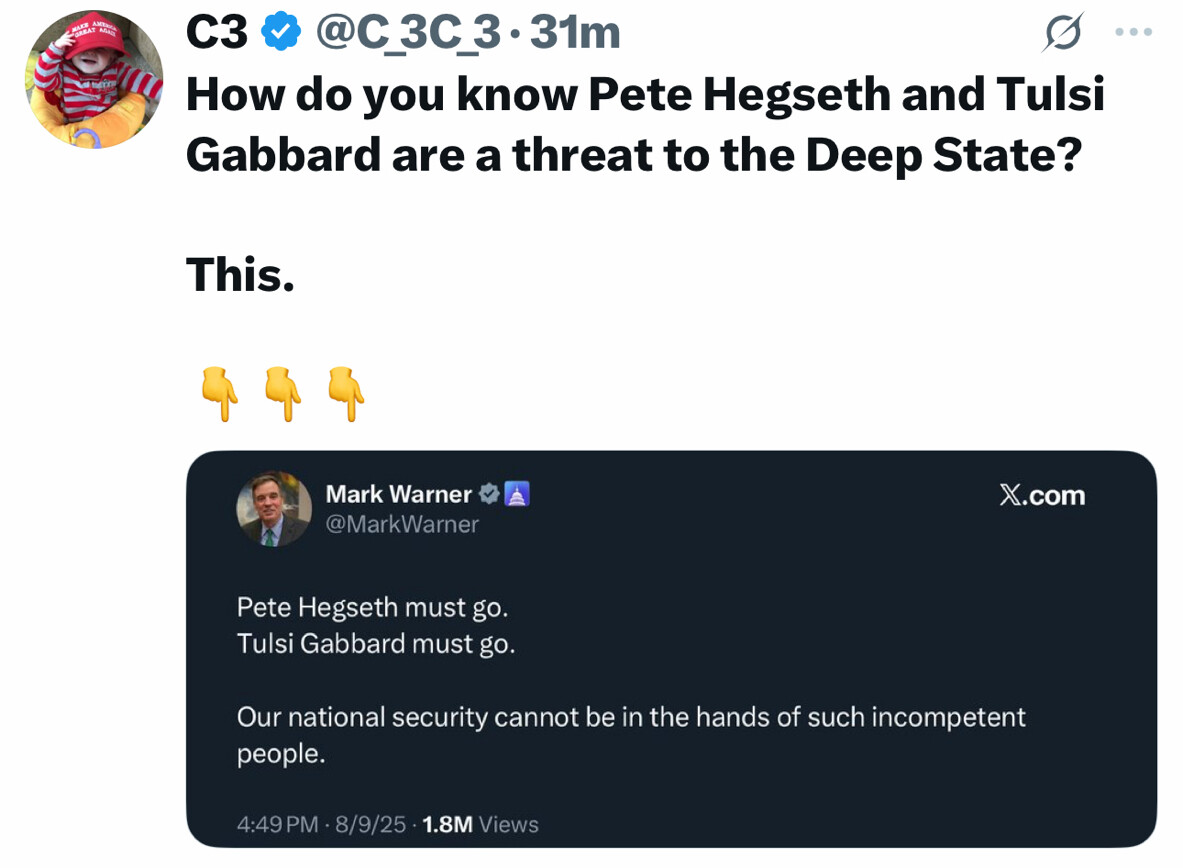
Task: Open the @MarkWarner handle
Action: pos(402,524)
